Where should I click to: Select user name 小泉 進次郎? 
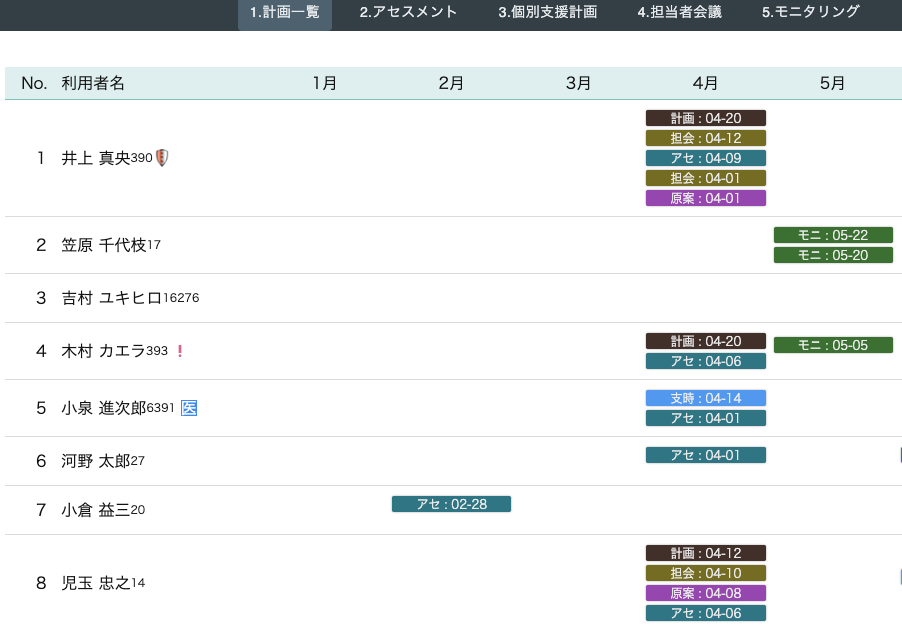[104, 408]
